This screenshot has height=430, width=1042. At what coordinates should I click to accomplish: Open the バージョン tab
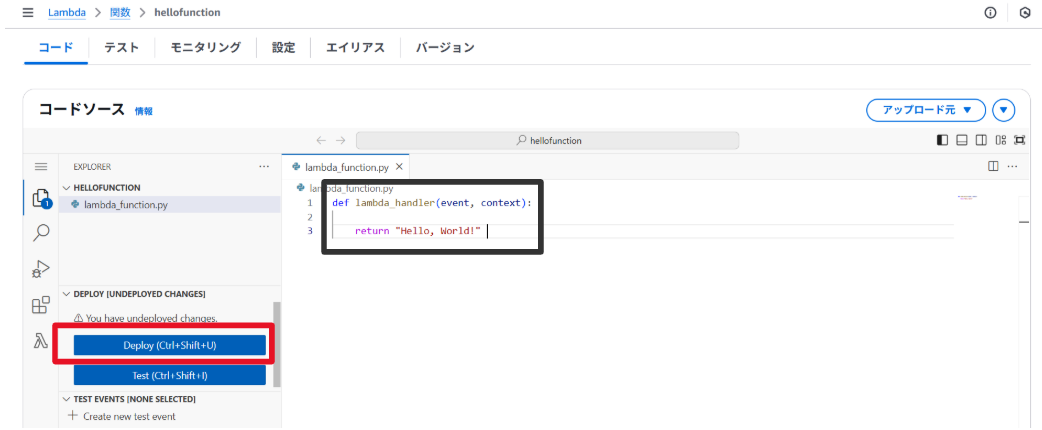tap(445, 47)
